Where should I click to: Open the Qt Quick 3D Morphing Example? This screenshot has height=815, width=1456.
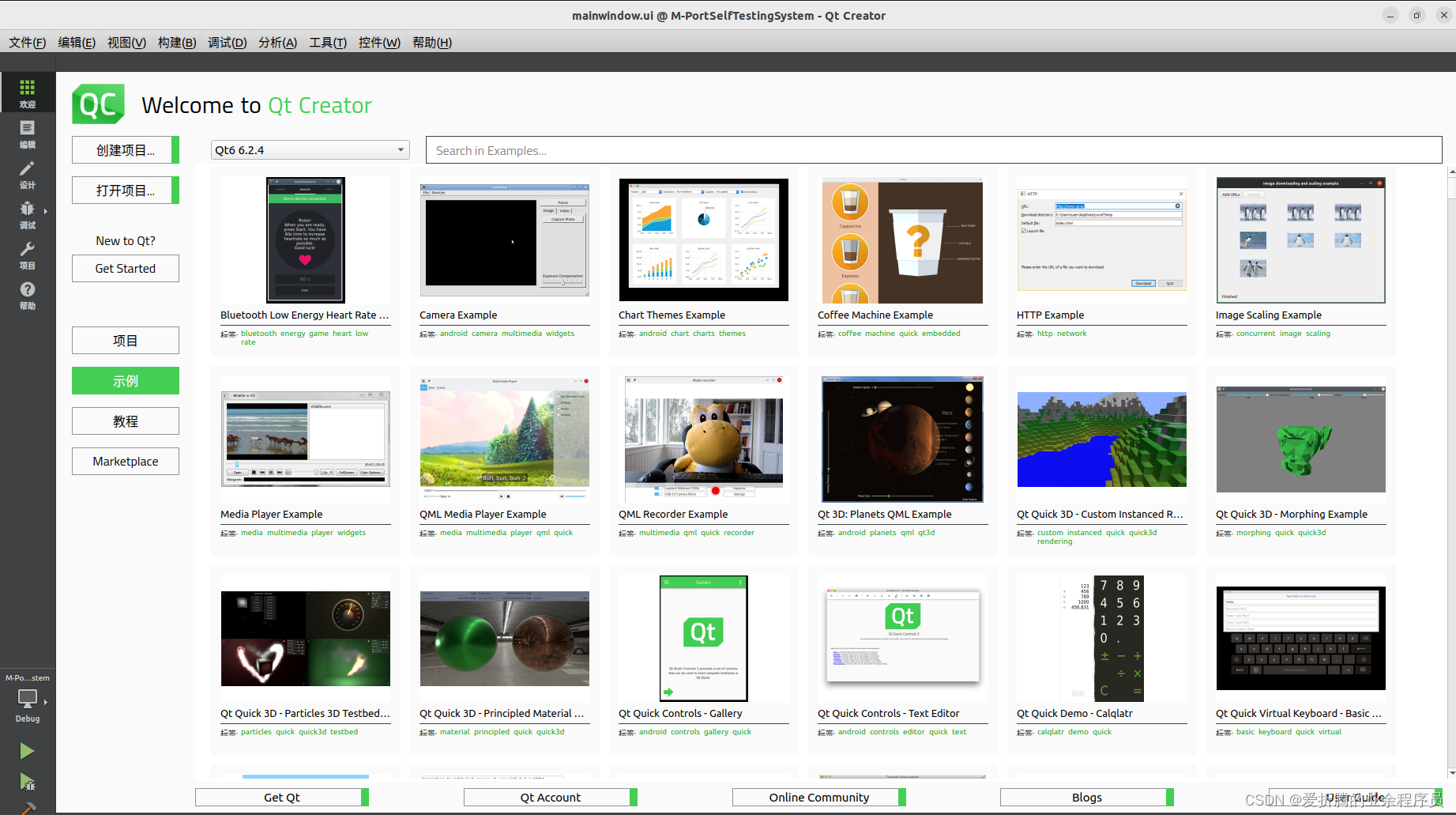(x=1301, y=440)
